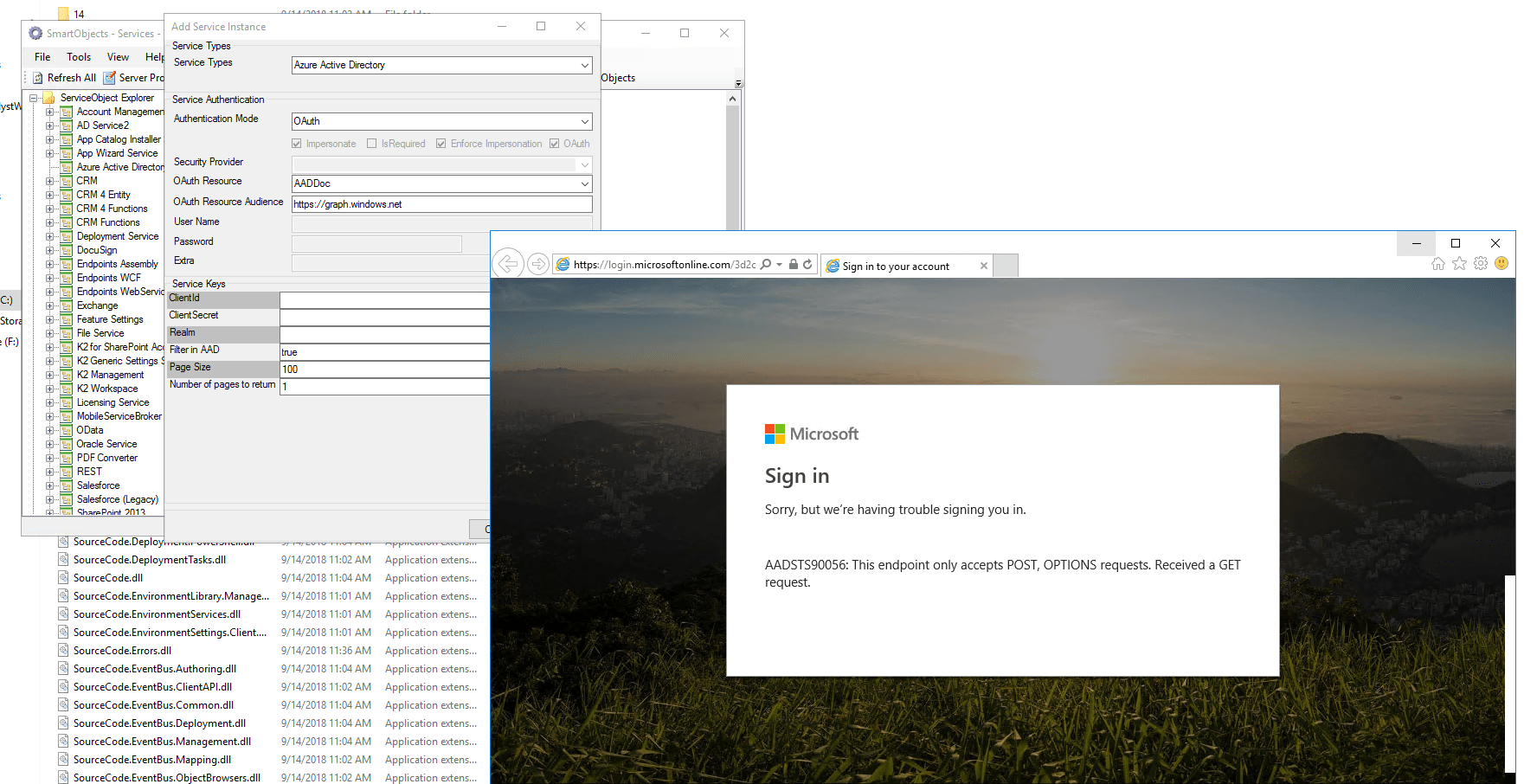Click the SmartObjects Services app window icon

tap(35, 33)
